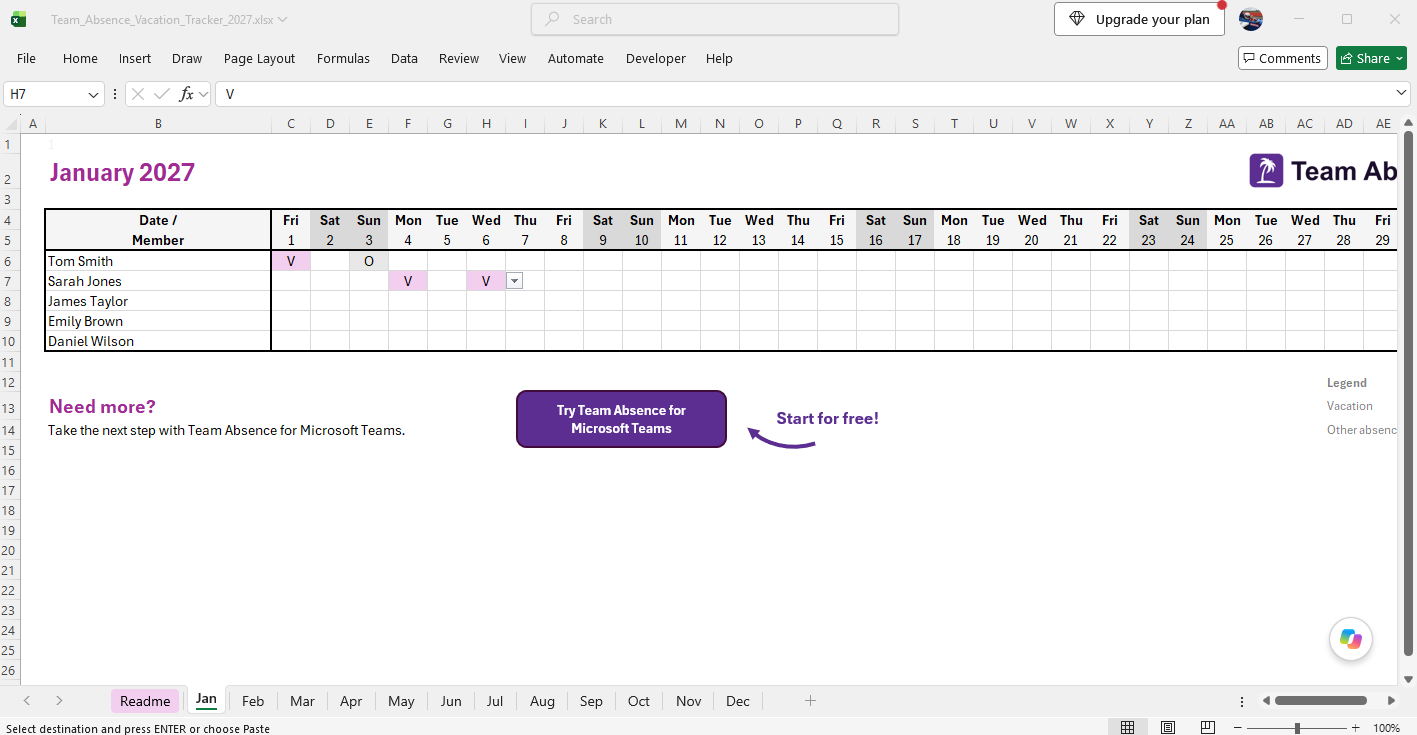Click the Insert Function fx icon
Screen dimensions: 1417x735
186,94
